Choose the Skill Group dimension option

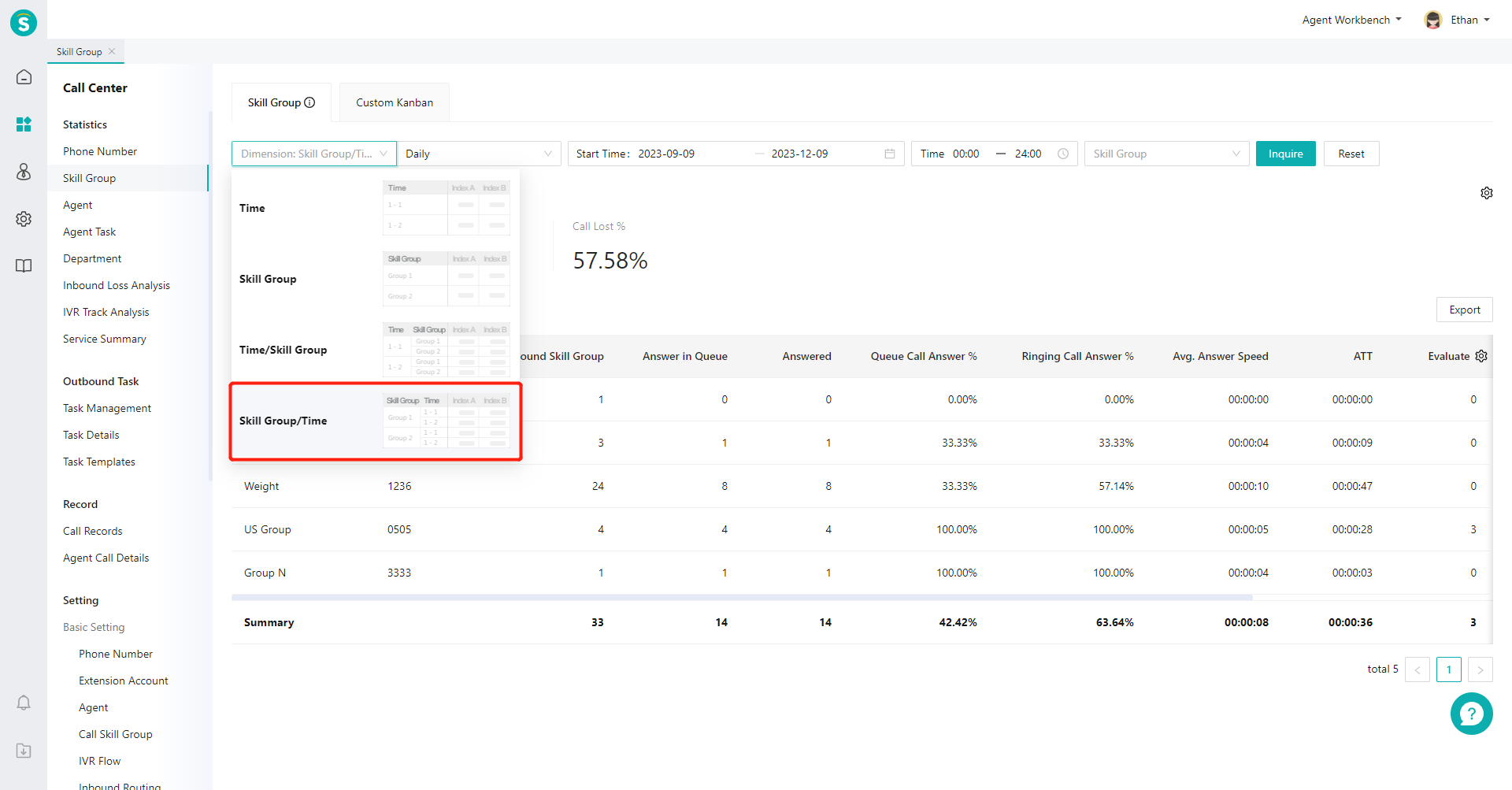pos(375,279)
